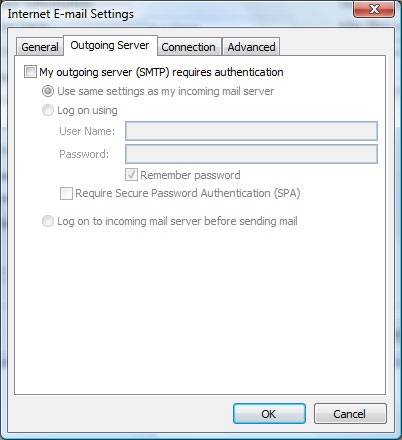
Task: Click the User Name: label text
Action: click(x=87, y=131)
